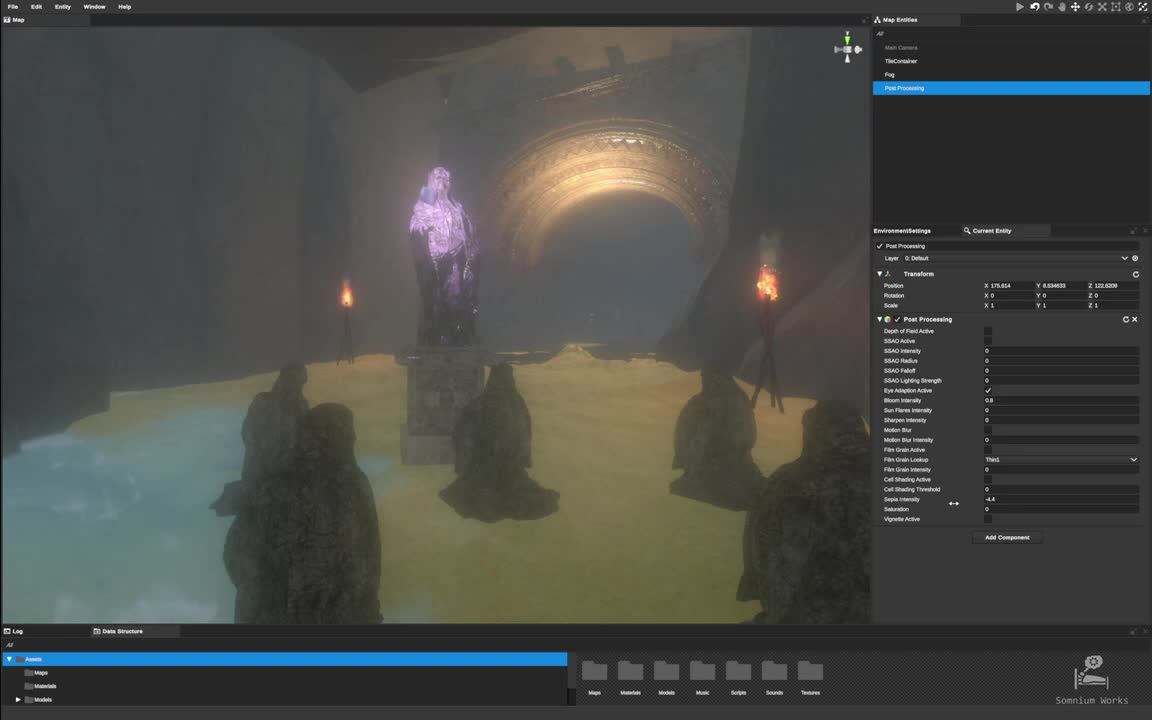Open the Entity menu
1152x720 pixels.
click(x=62, y=6)
